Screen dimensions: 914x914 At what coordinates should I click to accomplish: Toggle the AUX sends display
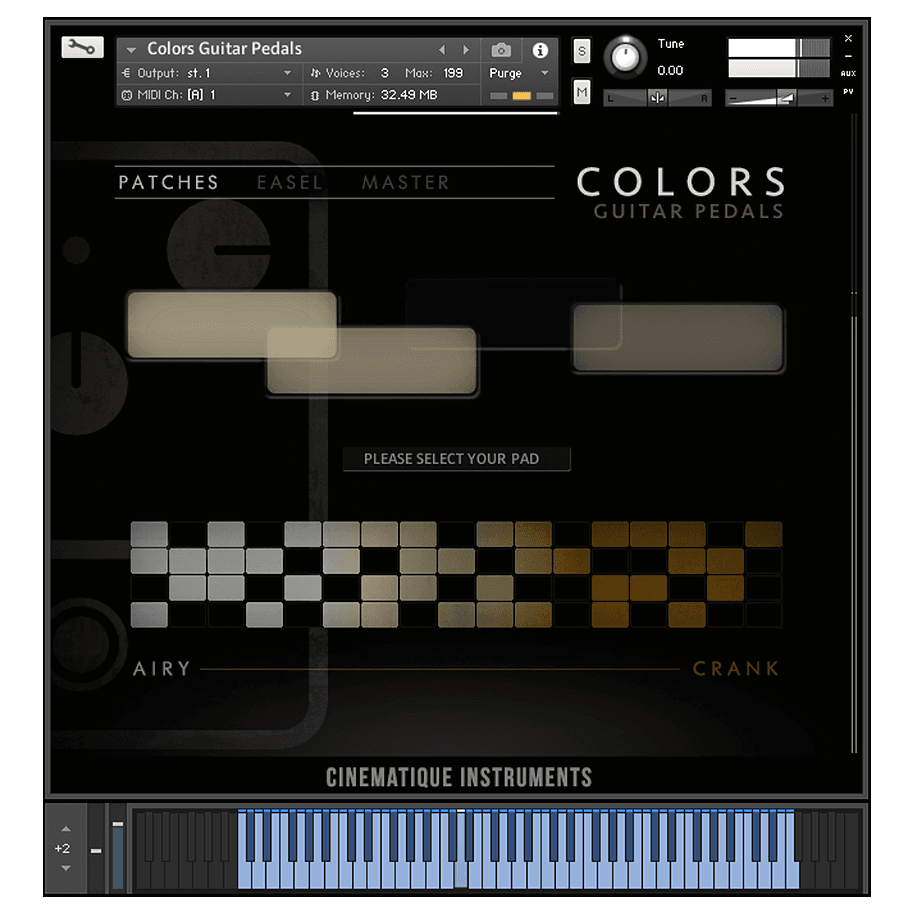tap(848, 73)
